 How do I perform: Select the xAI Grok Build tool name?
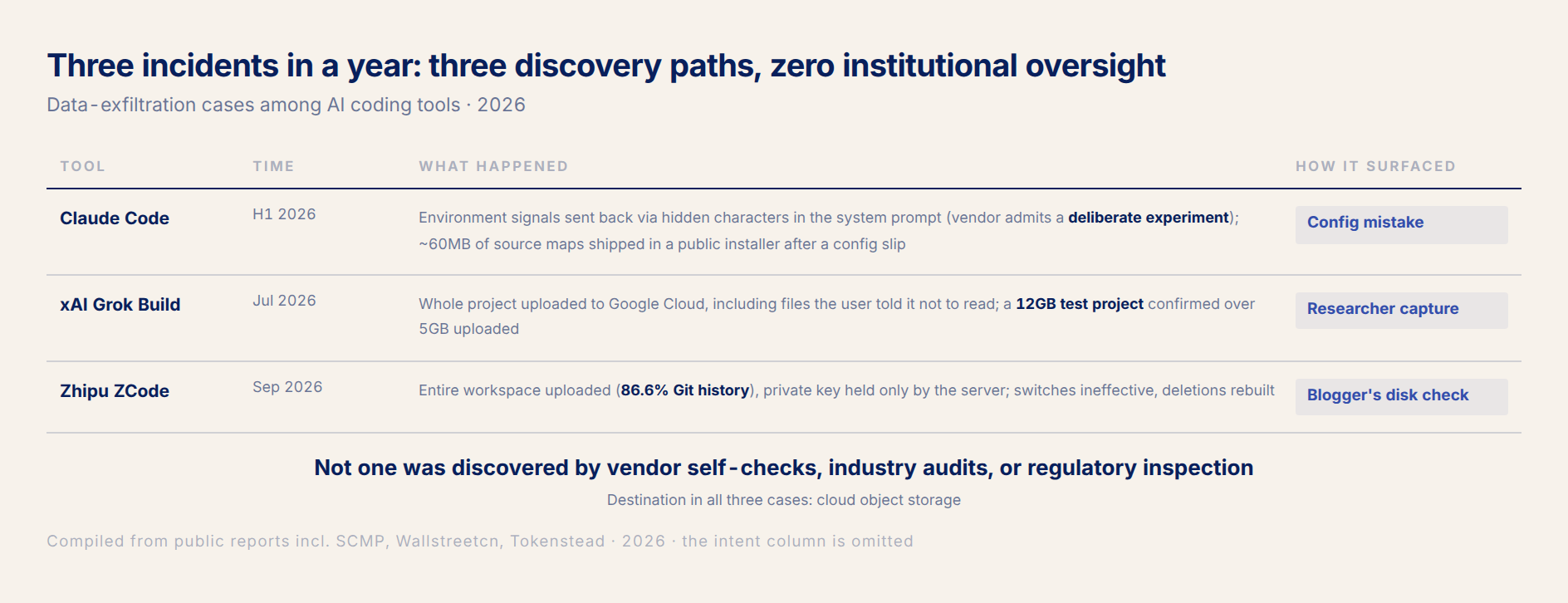pyautogui.click(x=120, y=305)
